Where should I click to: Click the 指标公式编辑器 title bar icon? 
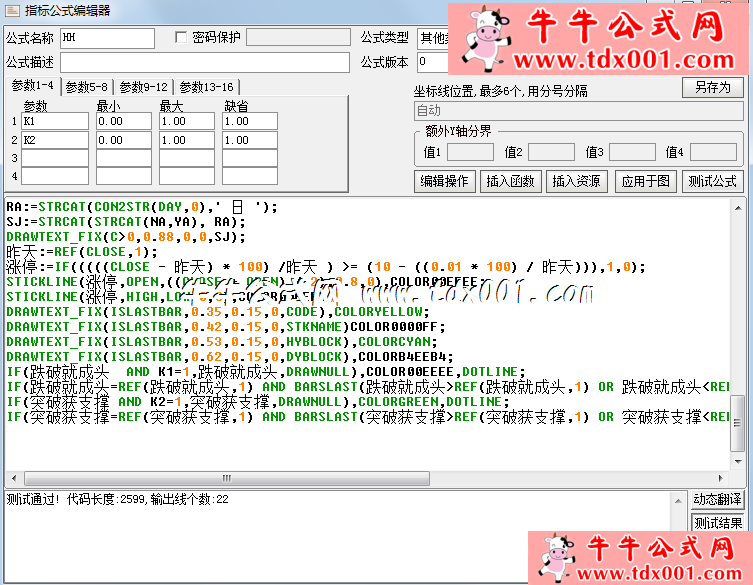tap(12, 10)
